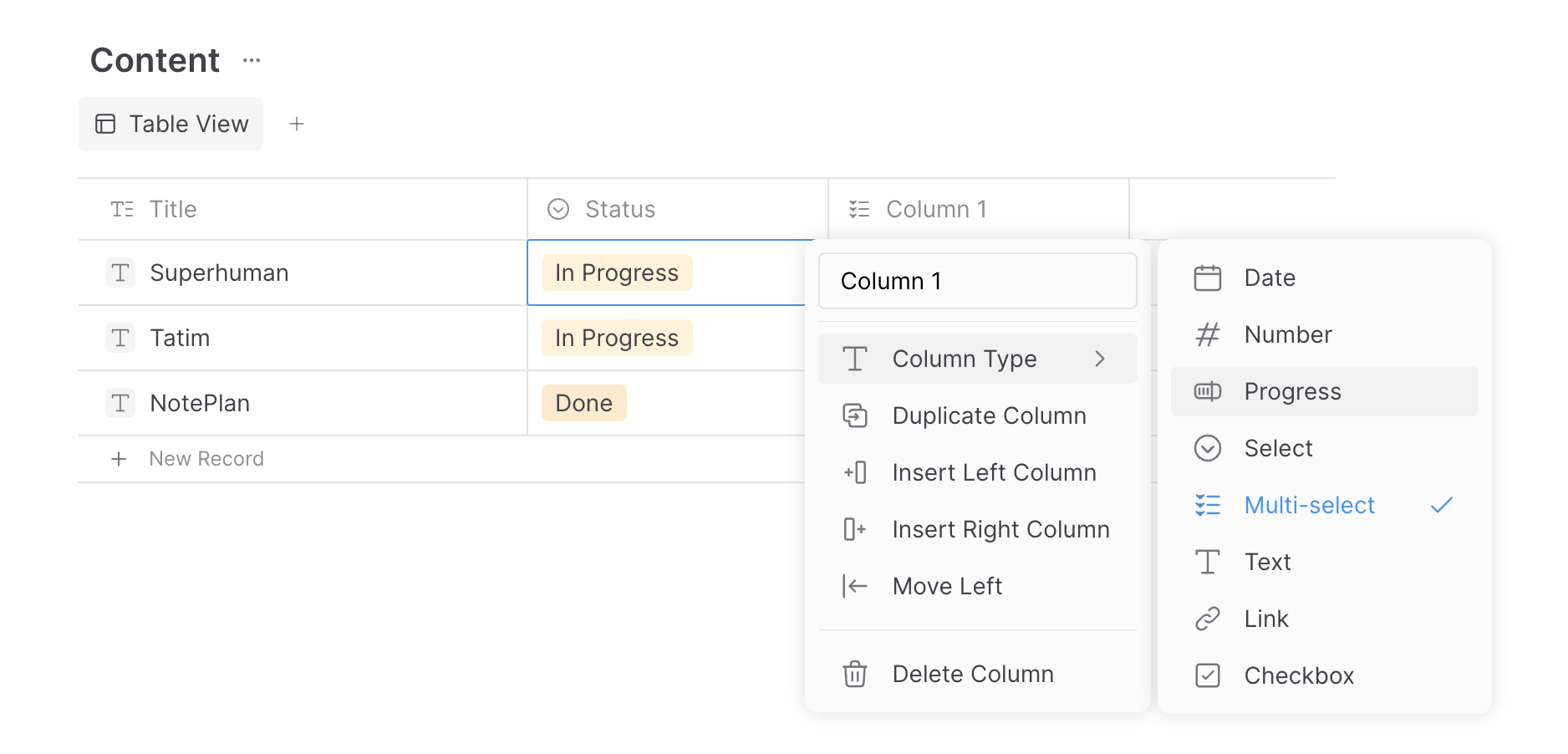The height and width of the screenshot is (754, 1568).
Task: Click the New Record button
Action: click(x=206, y=458)
